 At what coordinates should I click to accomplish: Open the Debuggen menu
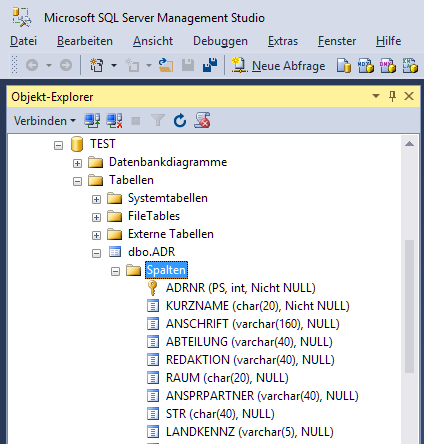[220, 41]
